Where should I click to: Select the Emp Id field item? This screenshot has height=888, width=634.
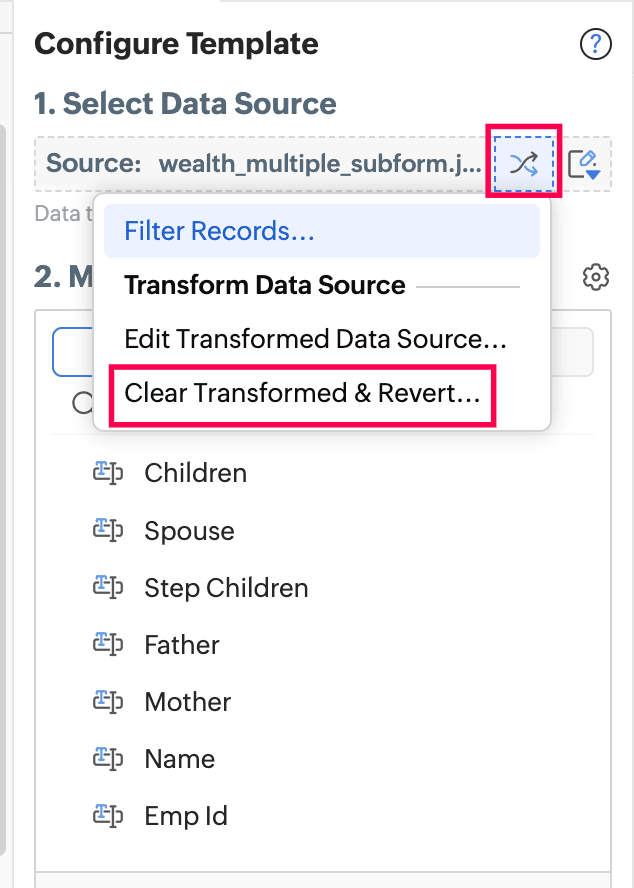(186, 816)
